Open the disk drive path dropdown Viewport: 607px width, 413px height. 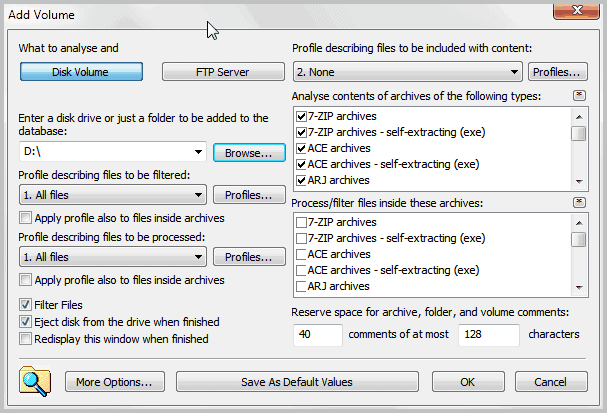[x=198, y=153]
